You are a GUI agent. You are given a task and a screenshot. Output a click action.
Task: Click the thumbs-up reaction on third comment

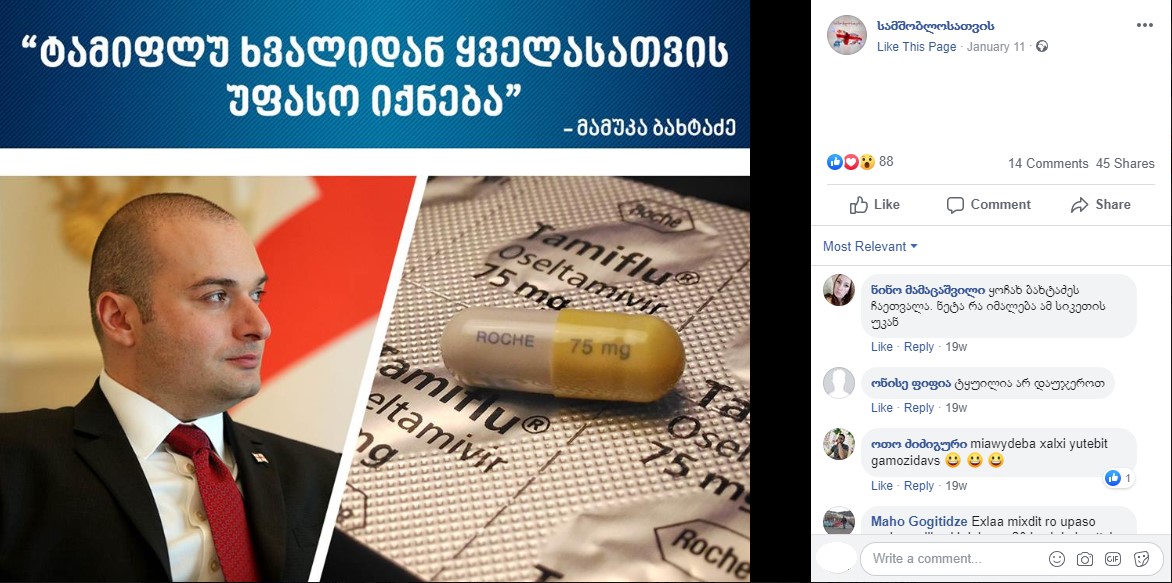1113,478
